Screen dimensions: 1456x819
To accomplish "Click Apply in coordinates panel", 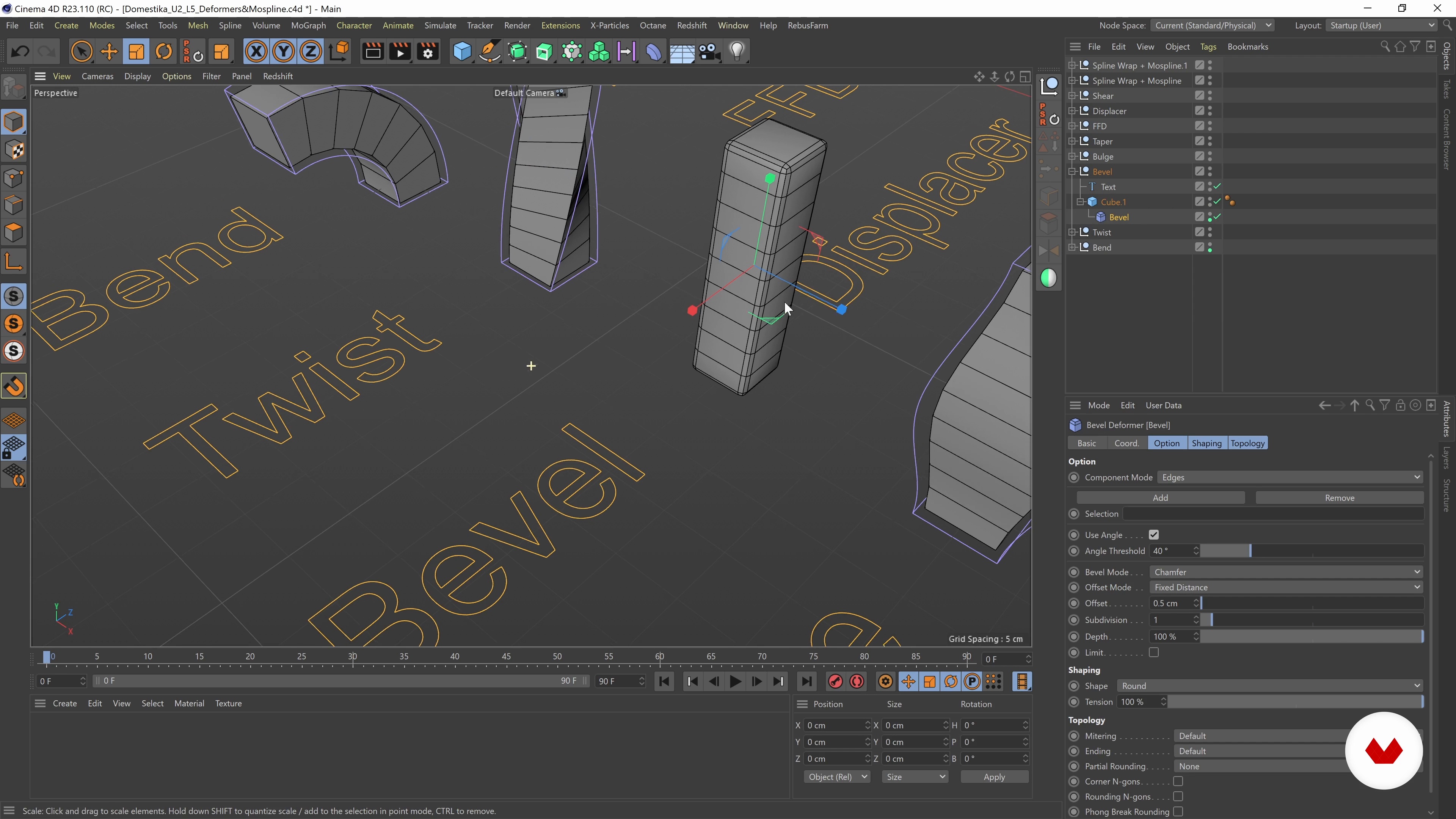I will pos(994,777).
